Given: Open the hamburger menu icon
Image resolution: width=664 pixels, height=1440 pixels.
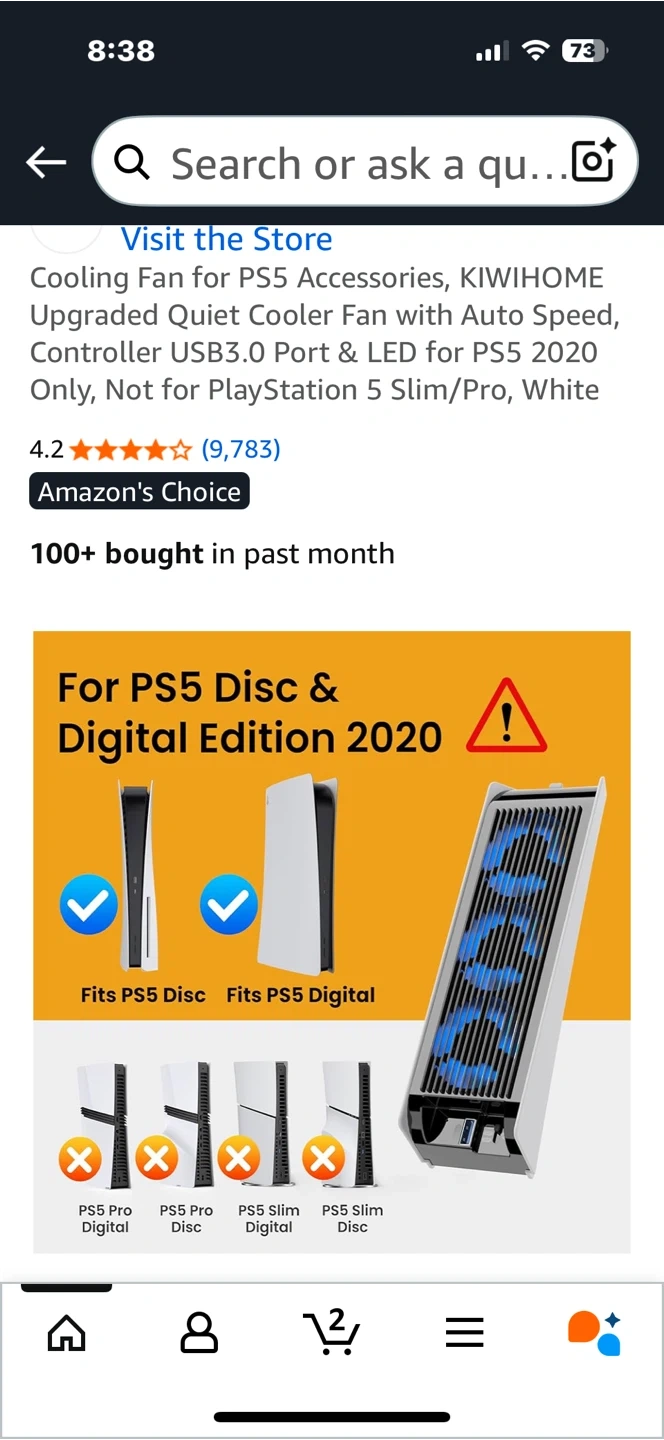Looking at the screenshot, I should [464, 1333].
